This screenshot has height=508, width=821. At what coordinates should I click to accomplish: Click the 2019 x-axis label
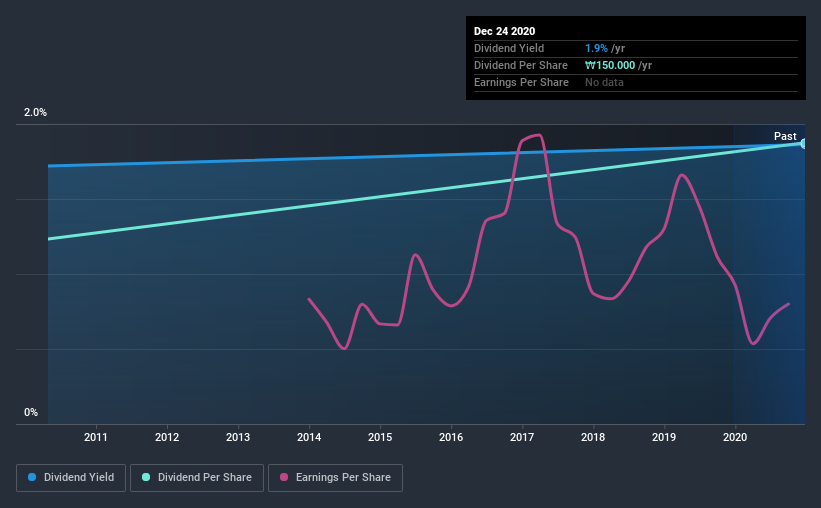[x=664, y=437]
